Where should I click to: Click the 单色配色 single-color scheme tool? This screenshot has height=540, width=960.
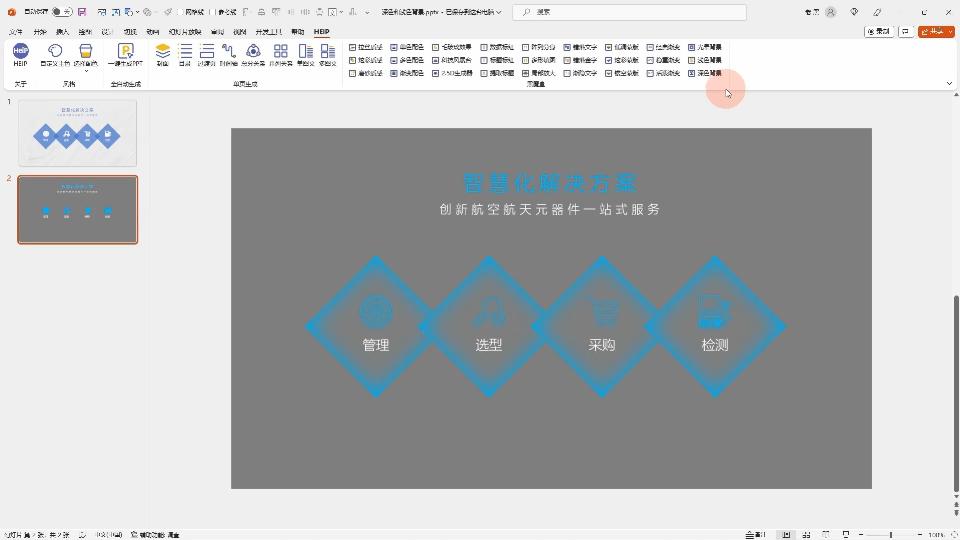[407, 47]
